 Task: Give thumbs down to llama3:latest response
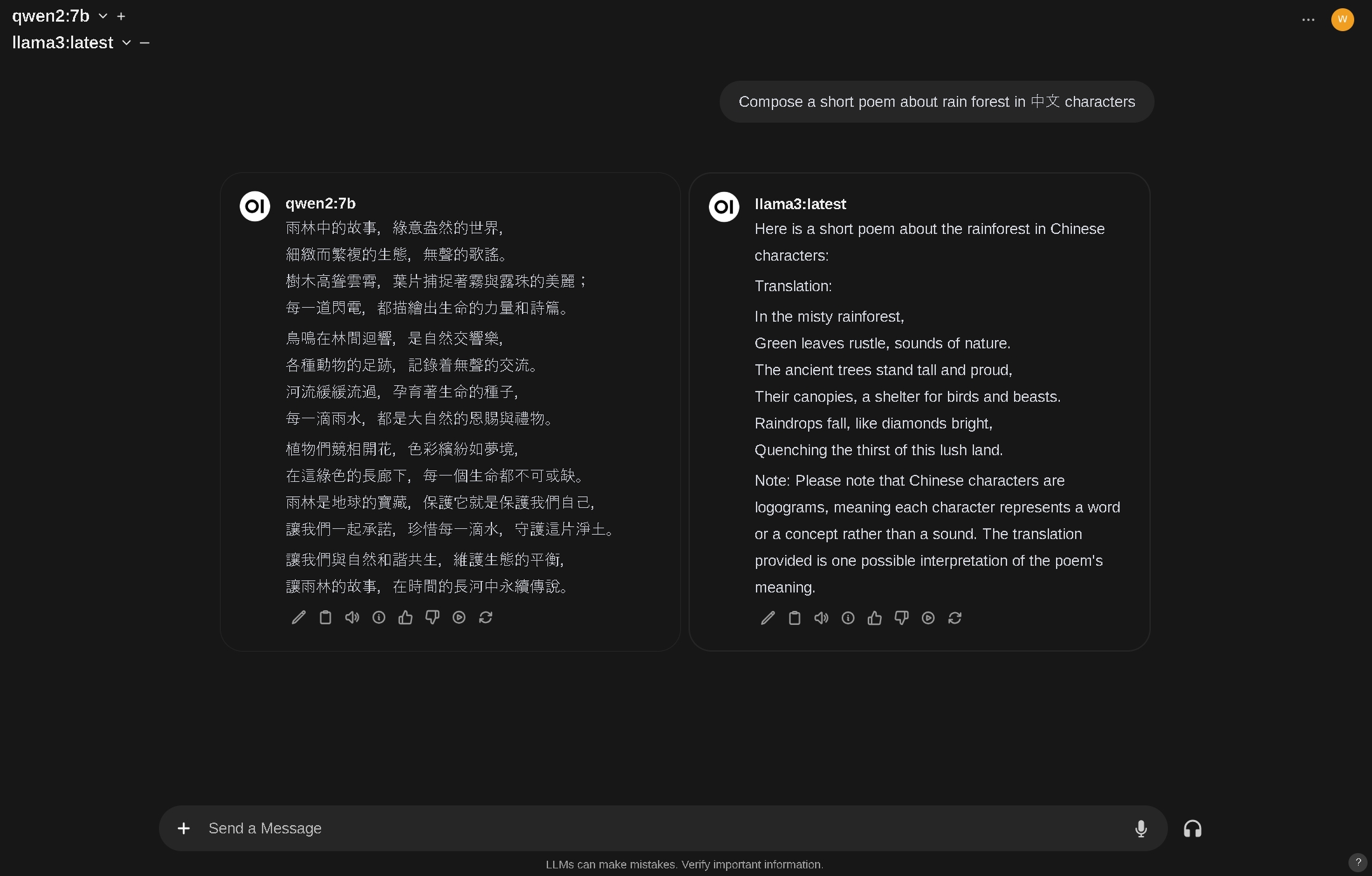click(901, 618)
